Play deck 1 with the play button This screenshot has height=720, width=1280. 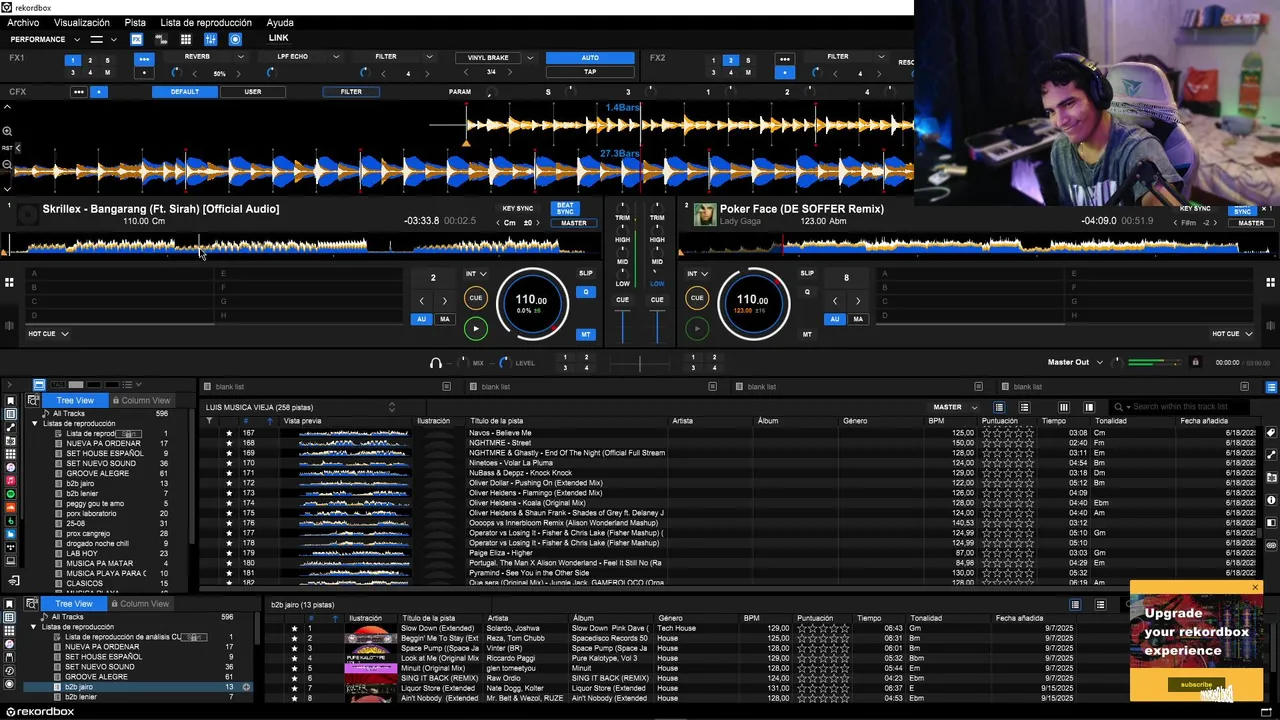476,328
